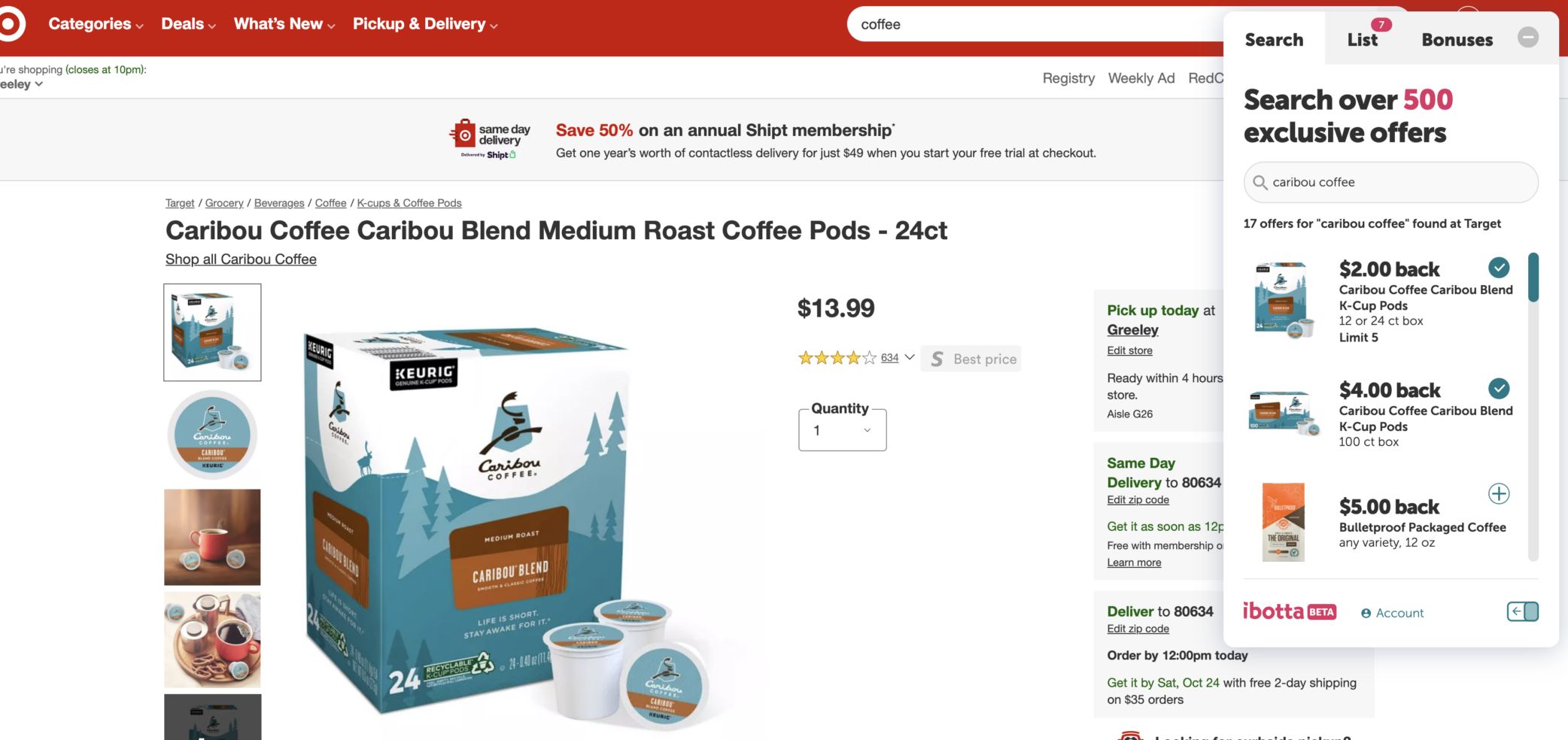Click Shop all Caribou Coffee link

[x=241, y=259]
